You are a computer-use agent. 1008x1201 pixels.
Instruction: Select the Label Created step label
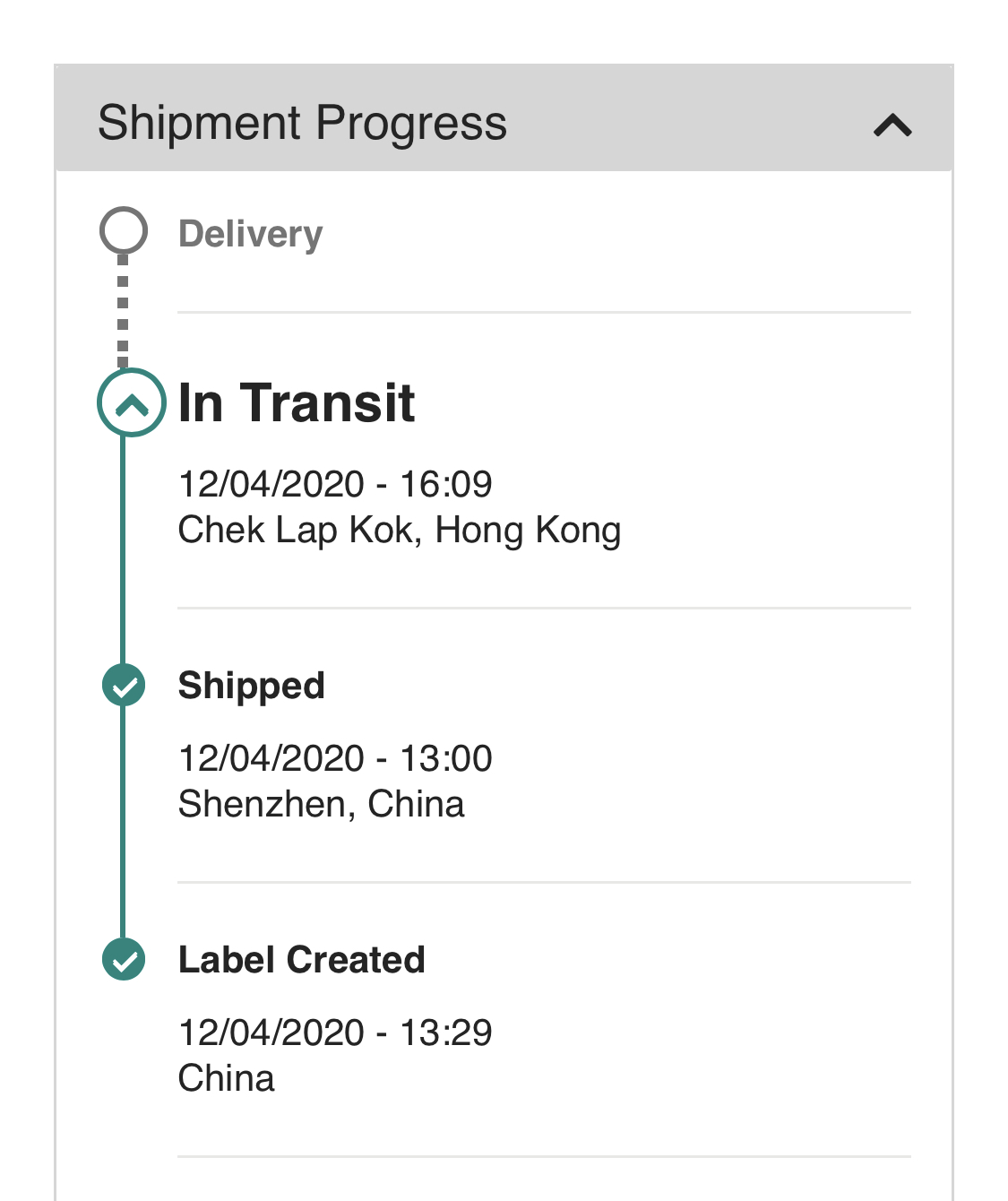[301, 960]
